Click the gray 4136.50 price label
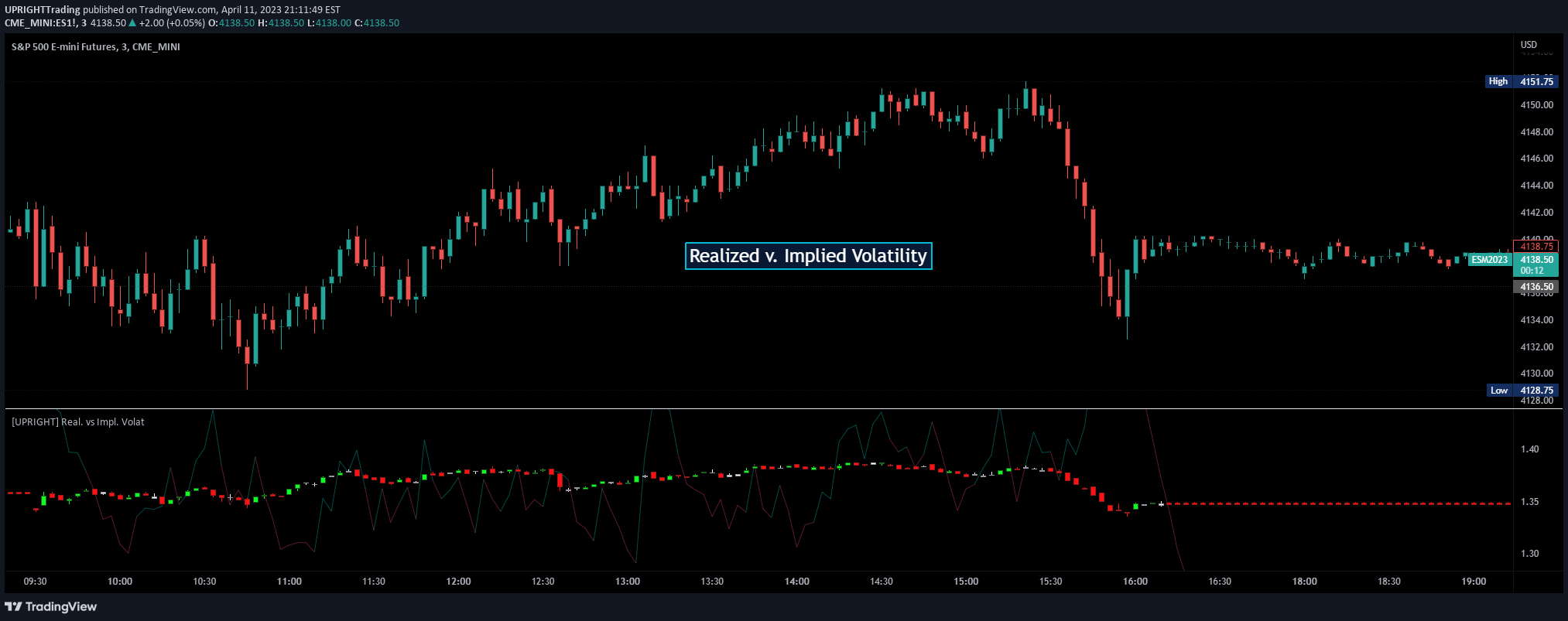The image size is (1568, 621). point(1535,287)
